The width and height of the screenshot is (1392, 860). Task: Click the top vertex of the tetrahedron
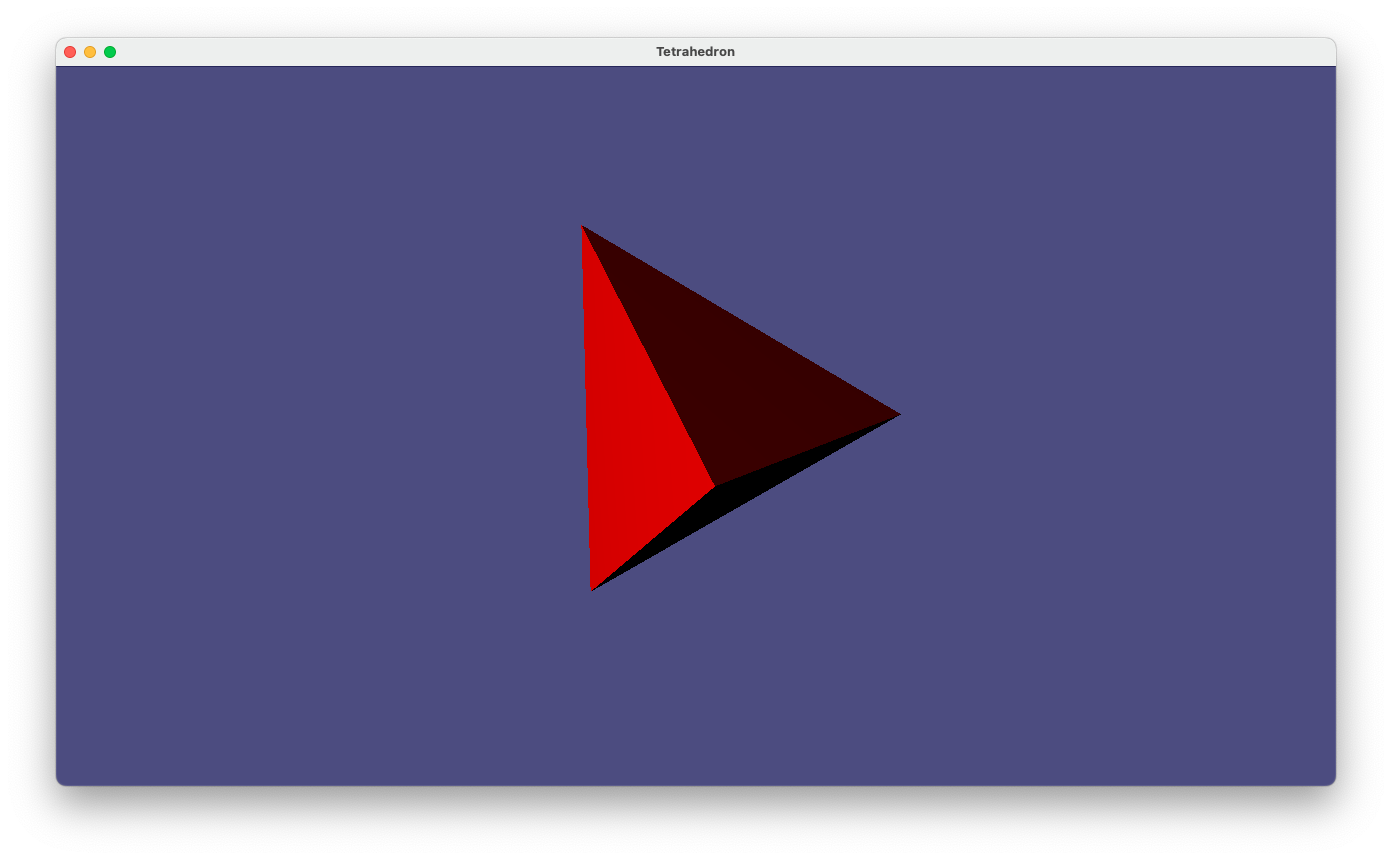pyautogui.click(x=583, y=227)
